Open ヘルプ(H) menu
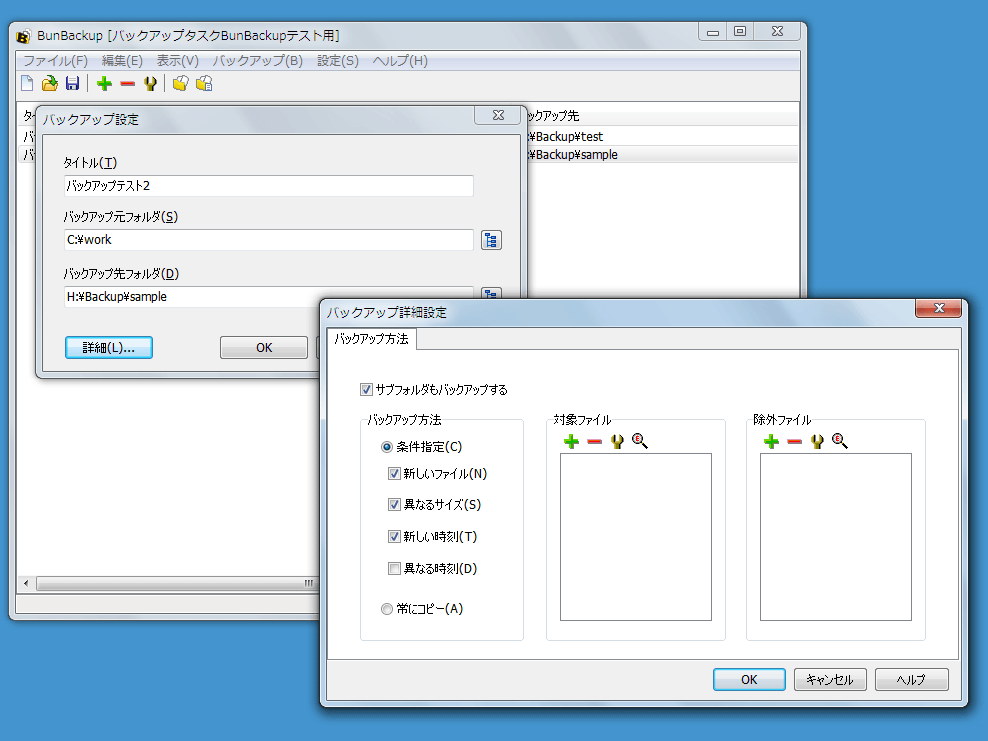 400,60
